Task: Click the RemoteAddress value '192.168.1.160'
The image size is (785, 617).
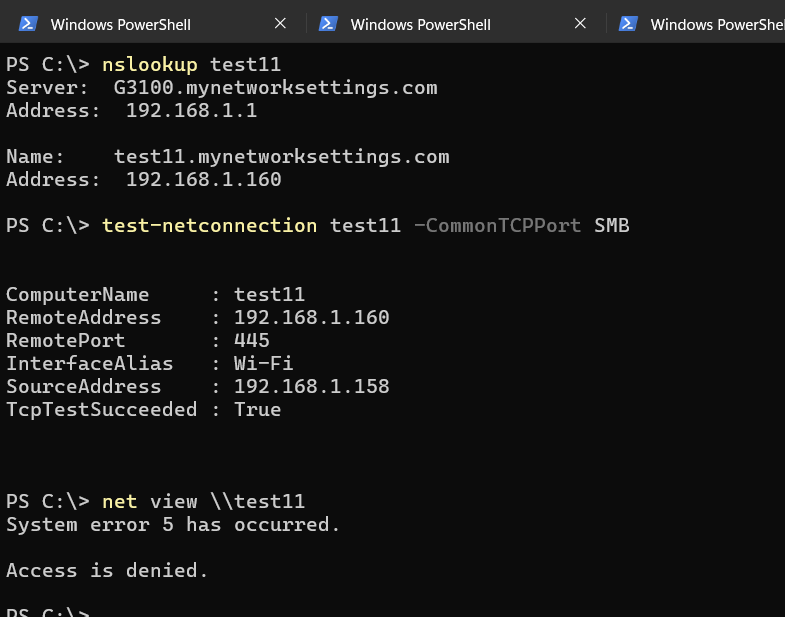Action: pyautogui.click(x=311, y=318)
